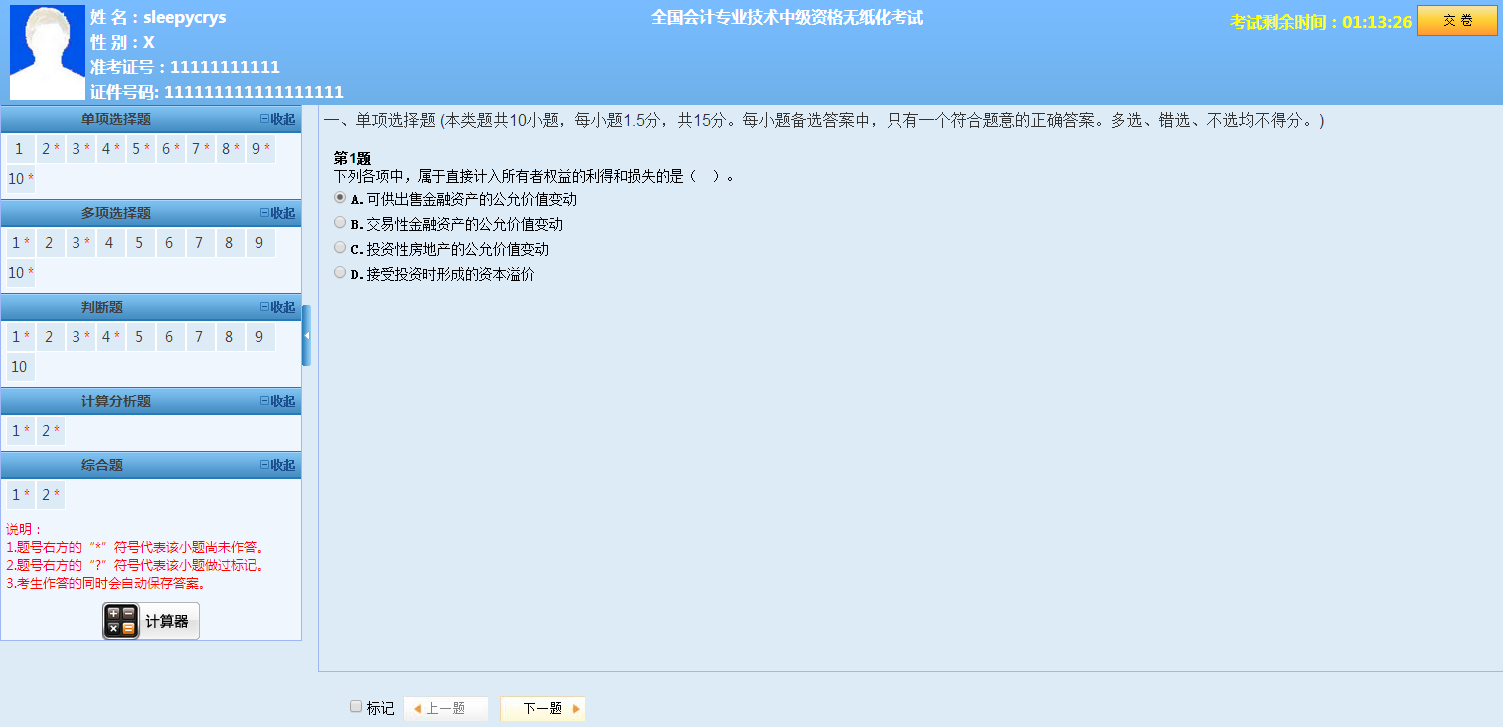1503x727 pixels.
Task: Go to calculation analysis question 1
Action: click(18, 431)
